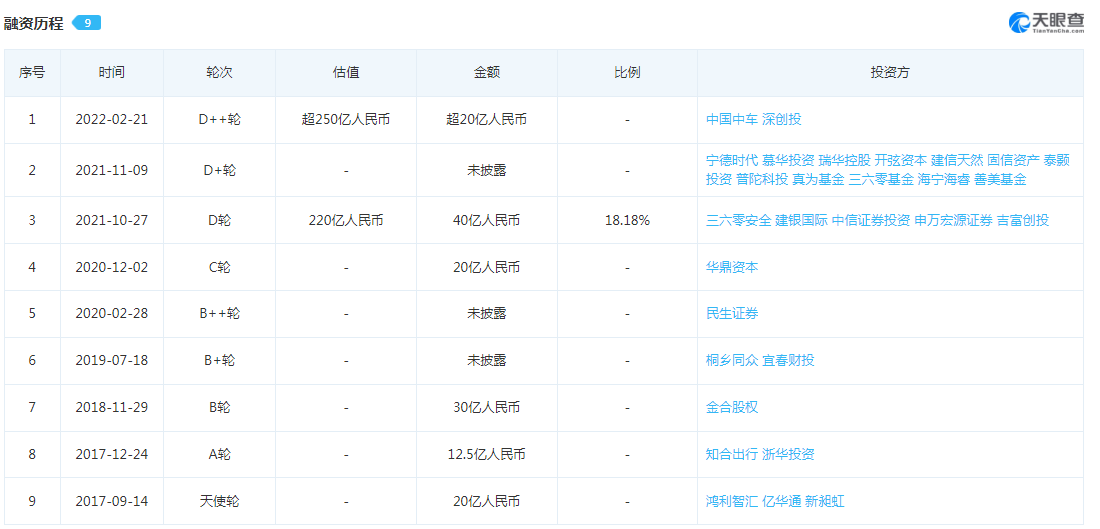Open investor link 深创投
This screenshot has height=529, width=1100.
click(782, 119)
